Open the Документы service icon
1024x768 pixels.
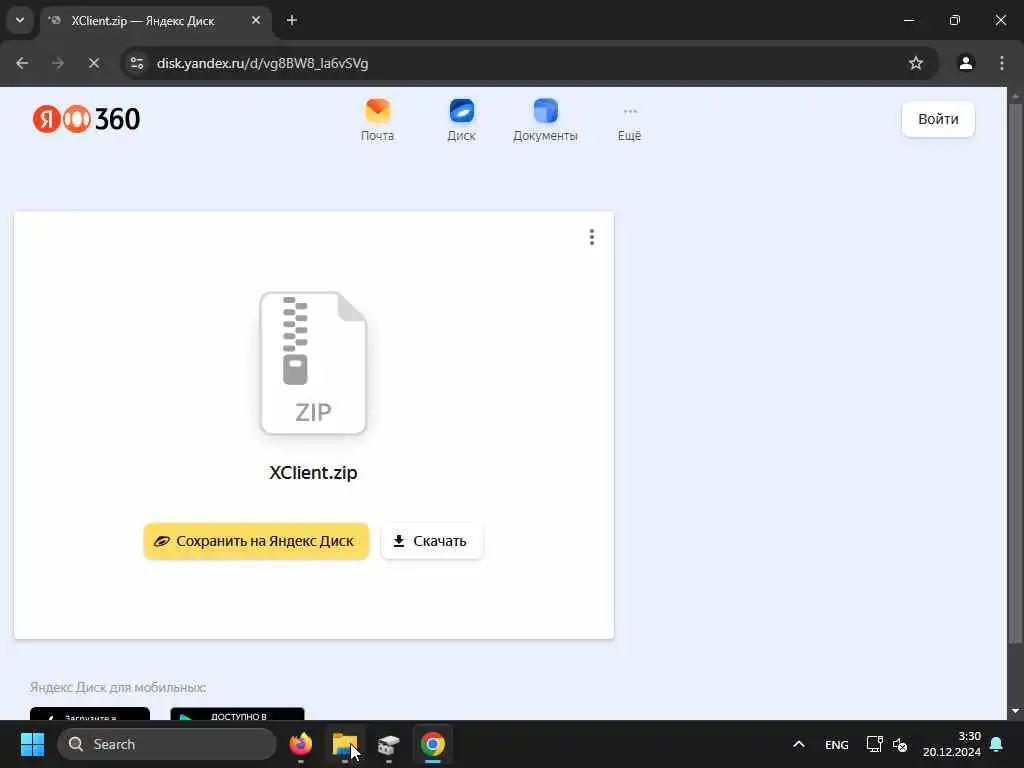point(545,120)
